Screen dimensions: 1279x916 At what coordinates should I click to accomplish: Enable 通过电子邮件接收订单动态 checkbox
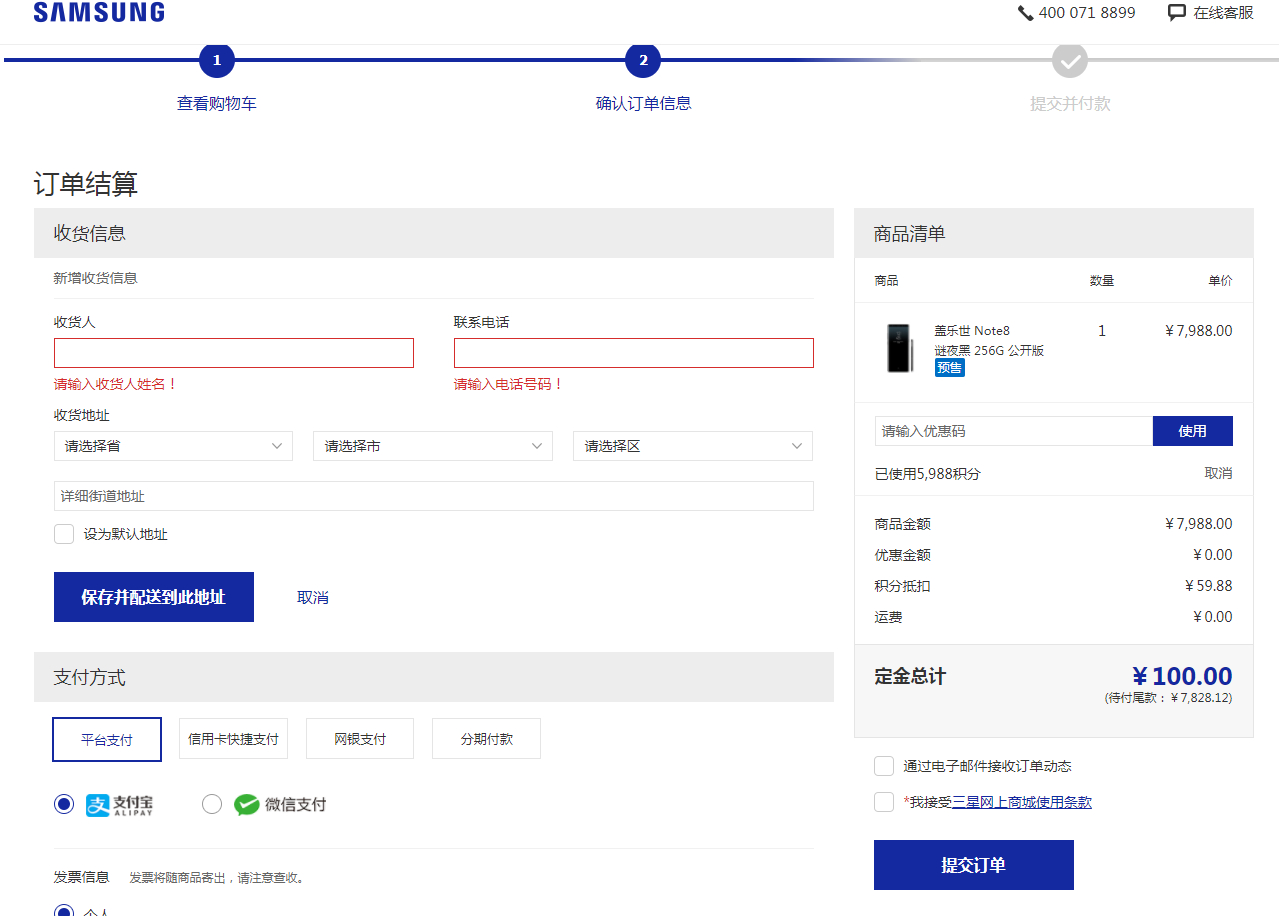tap(884, 766)
